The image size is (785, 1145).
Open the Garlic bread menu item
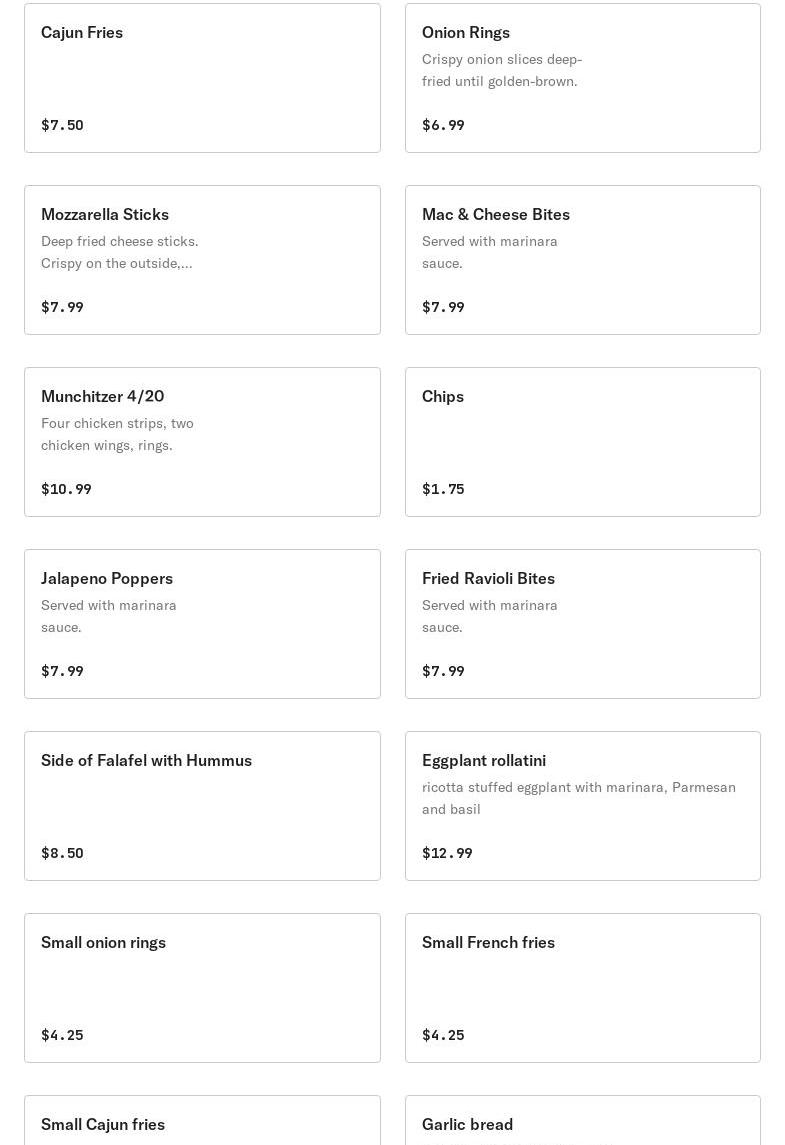coord(582,1124)
